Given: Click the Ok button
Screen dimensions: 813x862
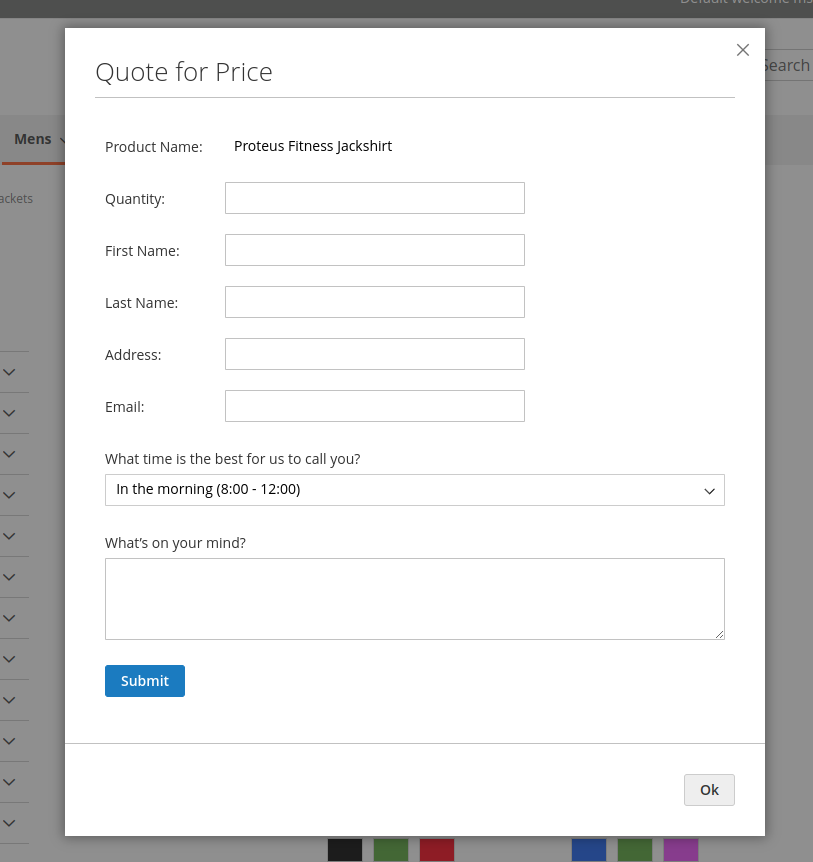Looking at the screenshot, I should point(709,790).
